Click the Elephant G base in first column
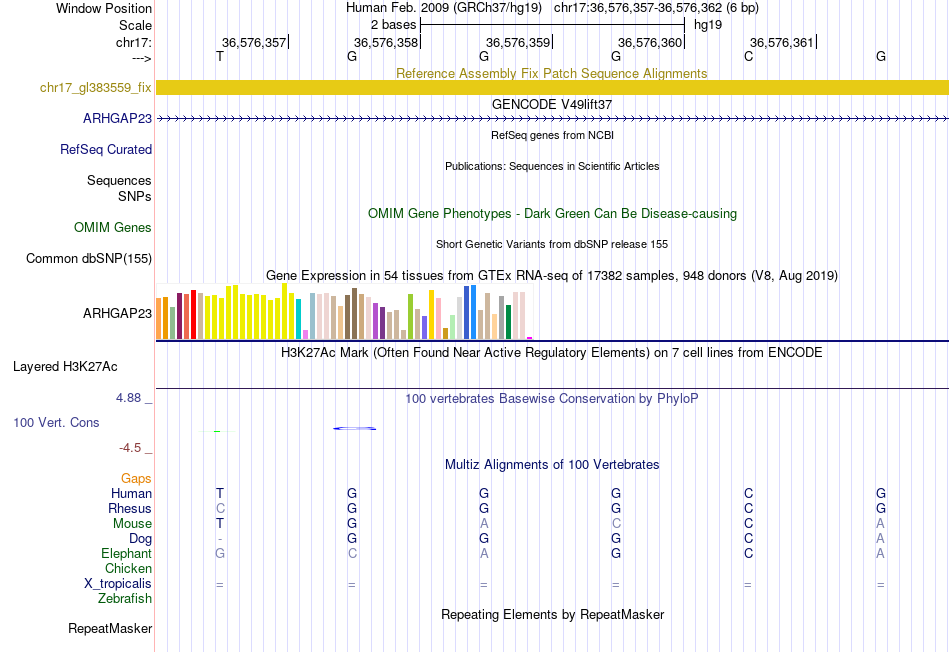Viewport: 950px width, 652px height. (220, 553)
